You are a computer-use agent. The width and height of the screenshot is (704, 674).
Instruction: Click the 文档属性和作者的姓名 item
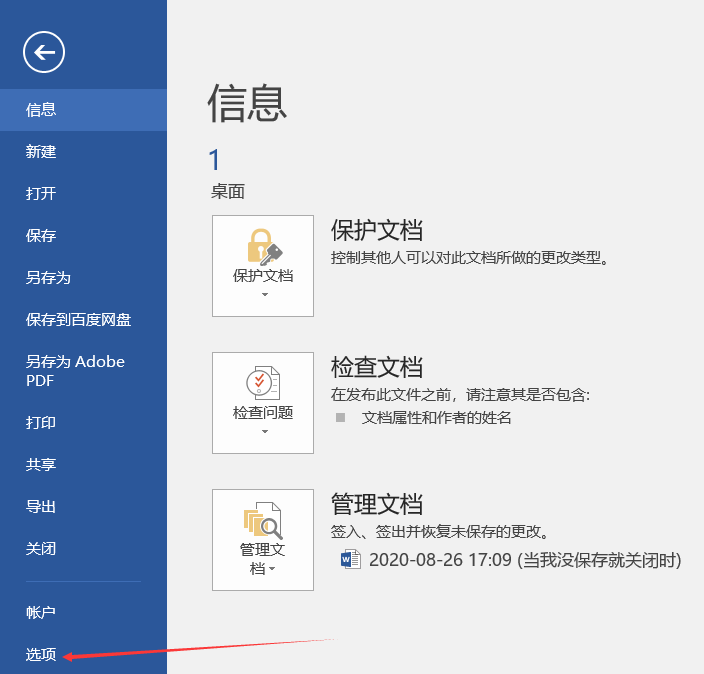point(436,418)
